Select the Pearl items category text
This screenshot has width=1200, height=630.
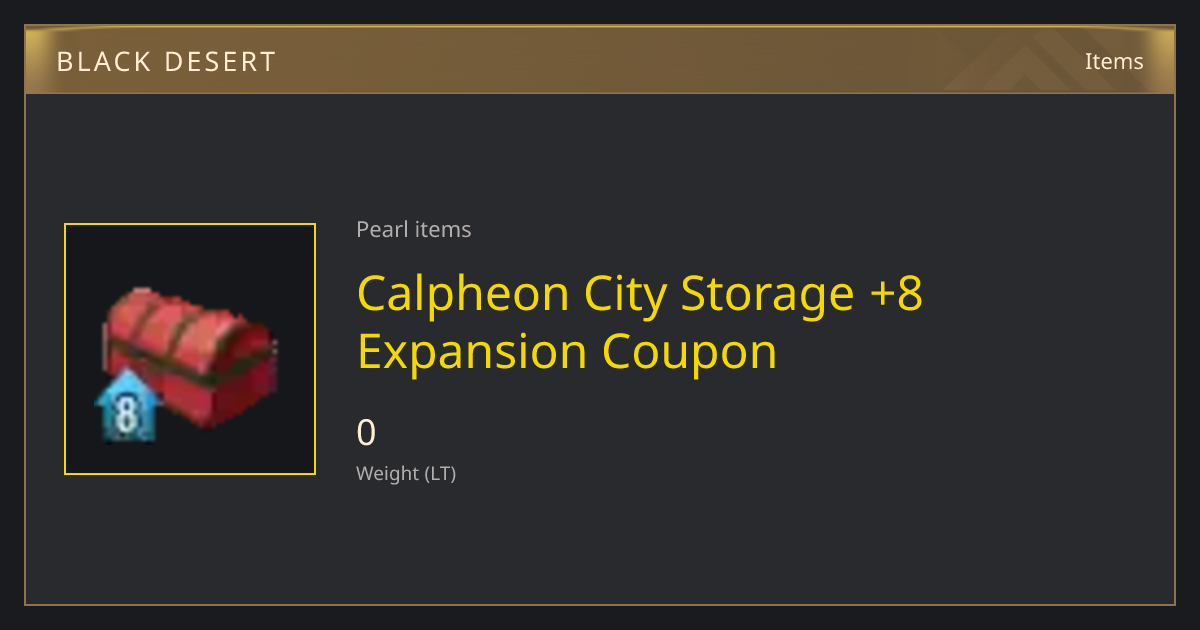(414, 229)
